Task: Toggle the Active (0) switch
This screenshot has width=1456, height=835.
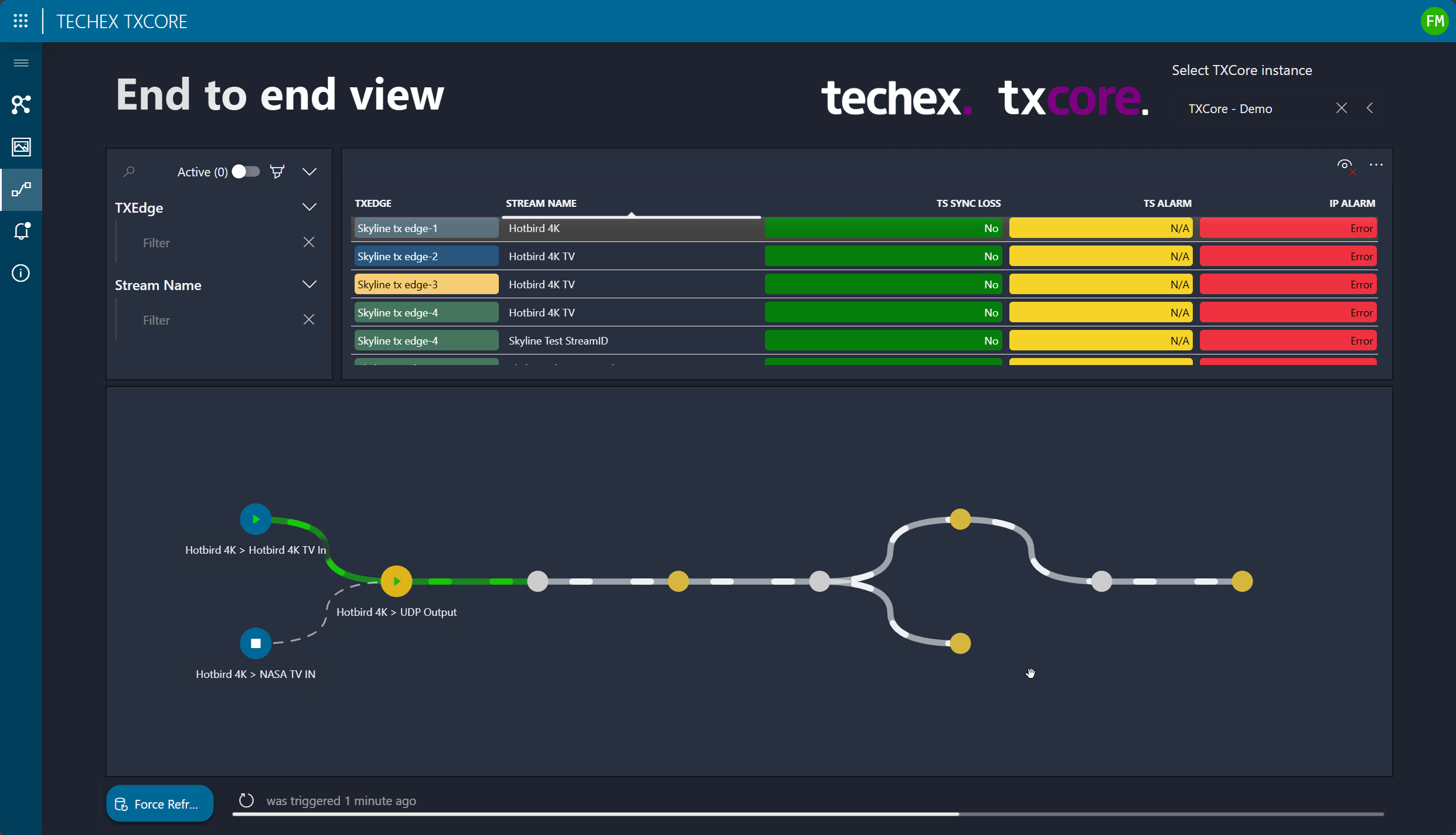Action: click(x=246, y=171)
